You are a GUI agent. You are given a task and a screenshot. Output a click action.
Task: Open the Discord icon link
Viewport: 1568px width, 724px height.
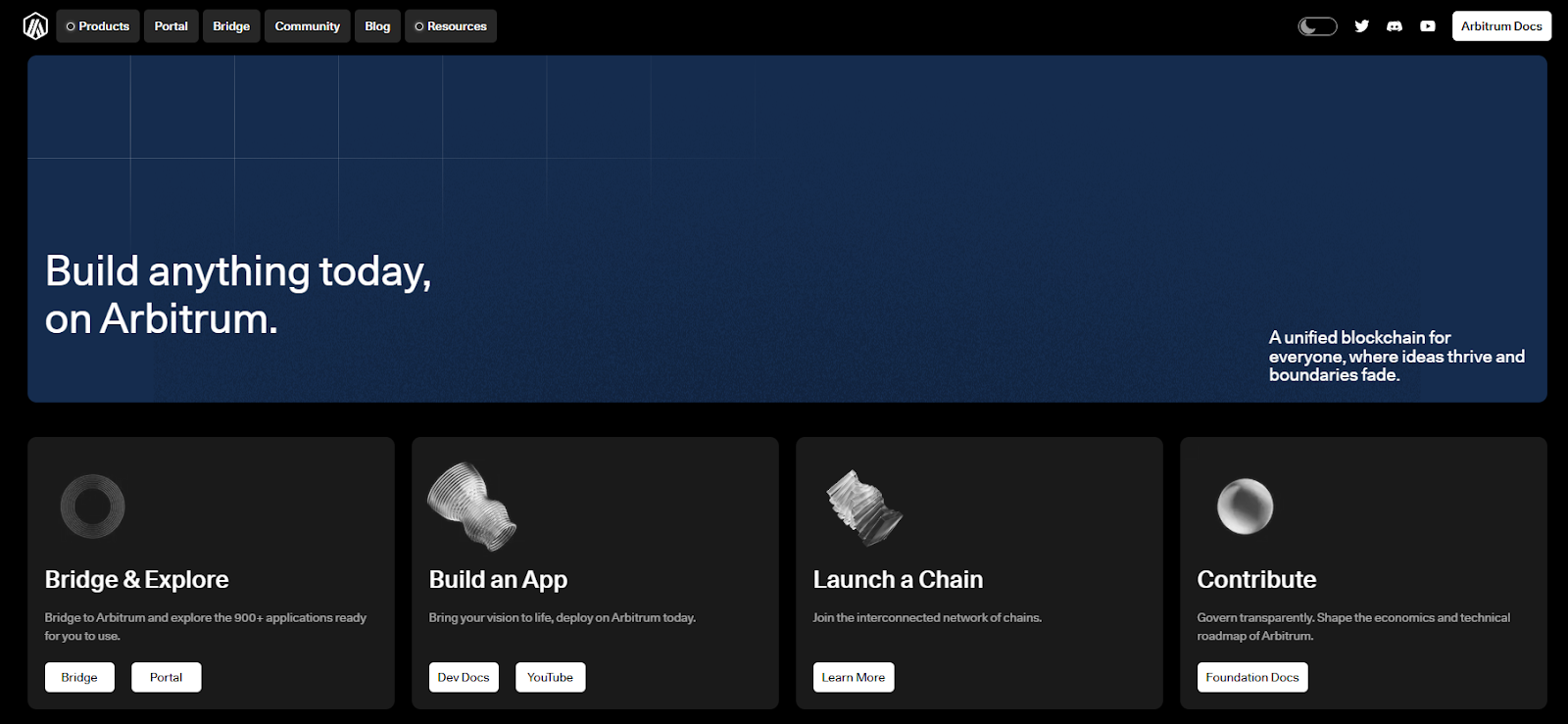pos(1395,26)
